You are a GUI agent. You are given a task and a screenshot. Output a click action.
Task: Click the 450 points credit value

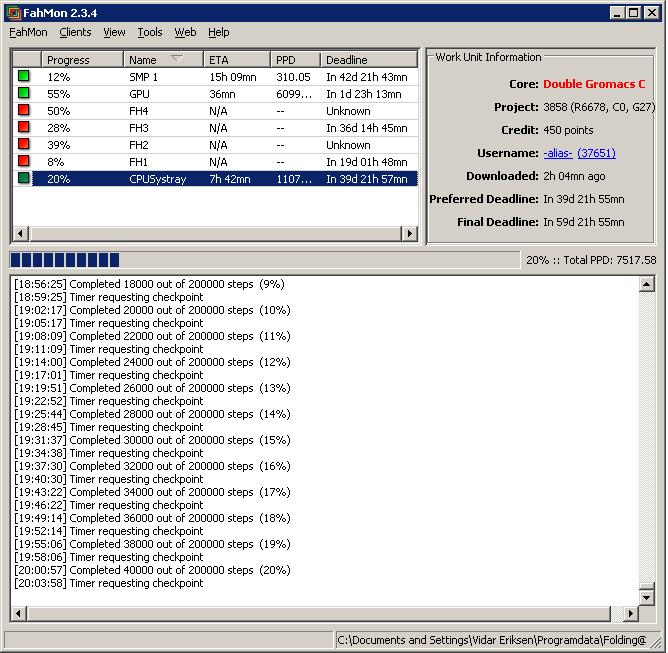(568, 130)
